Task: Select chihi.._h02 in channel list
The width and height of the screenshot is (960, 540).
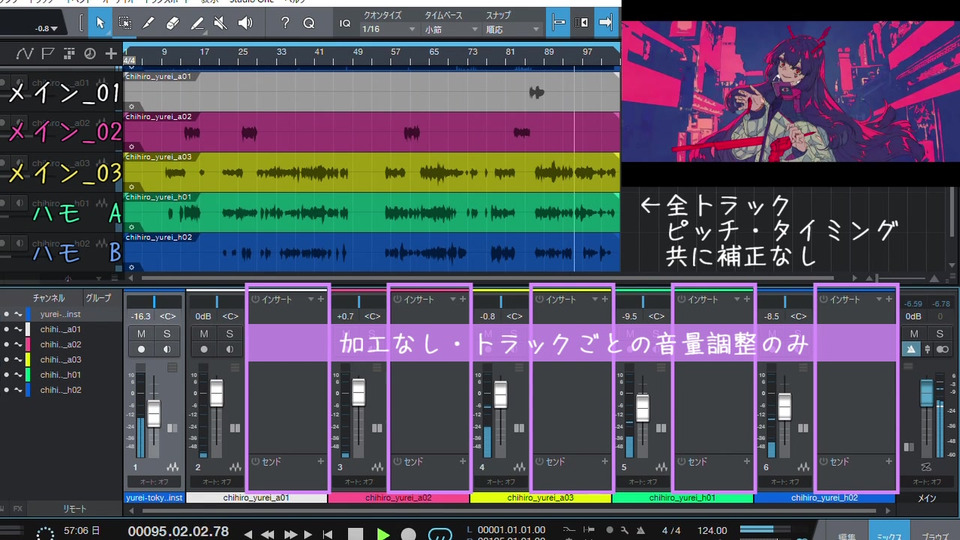Action: (x=61, y=390)
